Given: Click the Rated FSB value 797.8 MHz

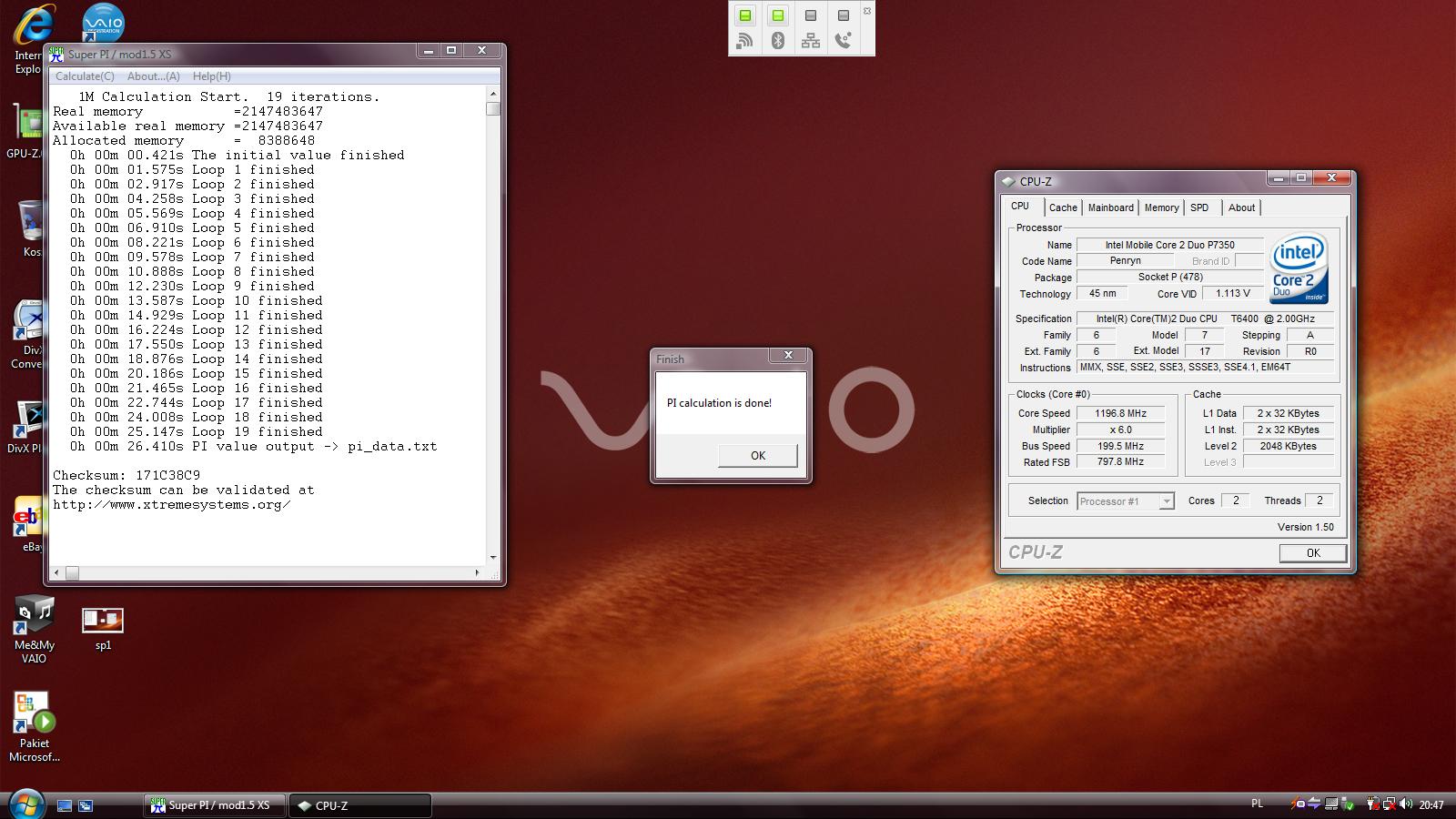Looking at the screenshot, I should click(1120, 462).
